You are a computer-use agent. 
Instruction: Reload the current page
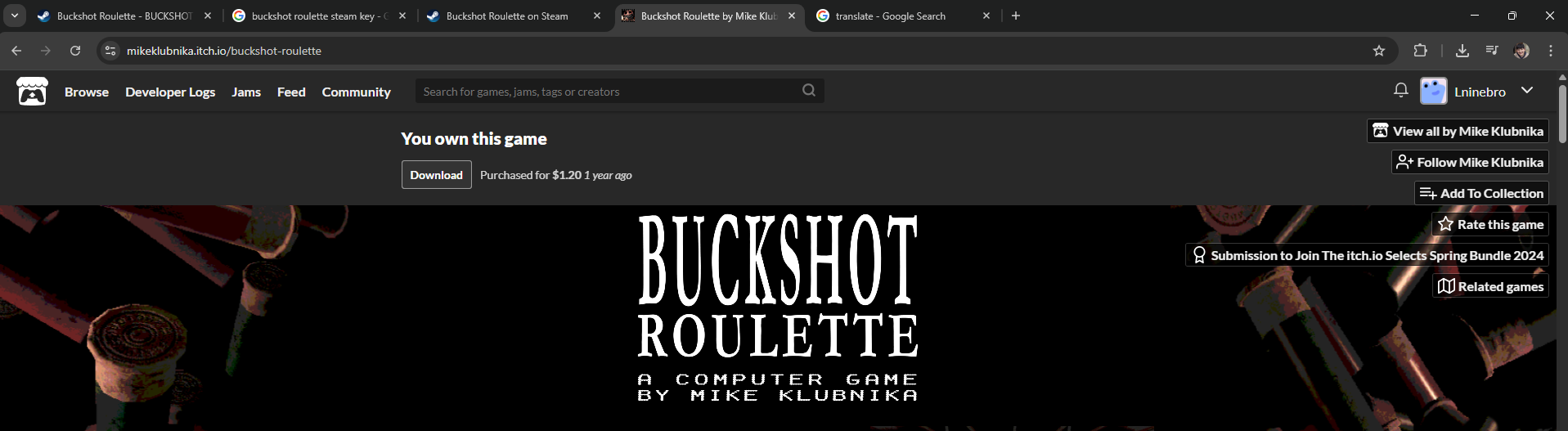[75, 51]
